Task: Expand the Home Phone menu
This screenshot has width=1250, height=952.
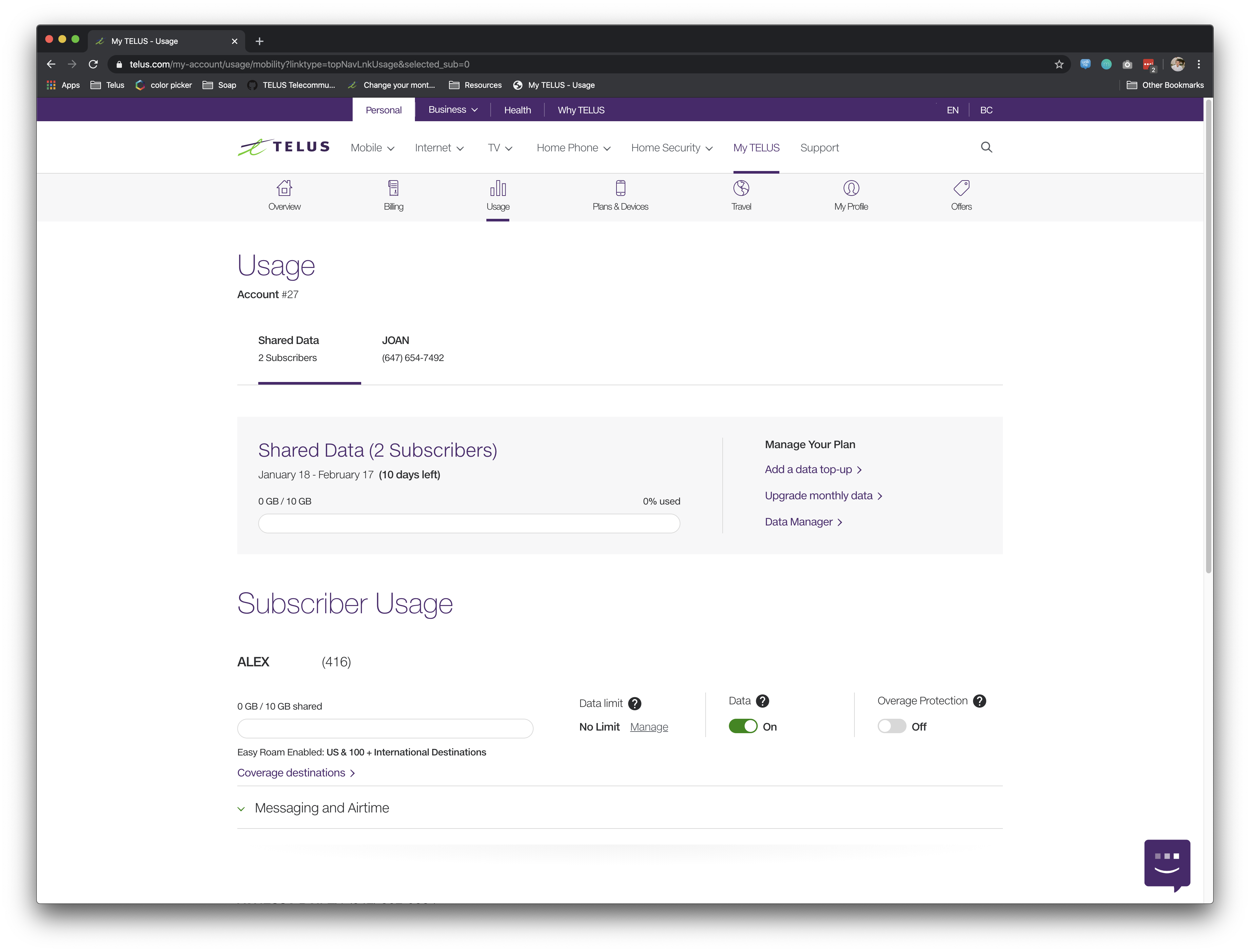Action: tap(573, 148)
